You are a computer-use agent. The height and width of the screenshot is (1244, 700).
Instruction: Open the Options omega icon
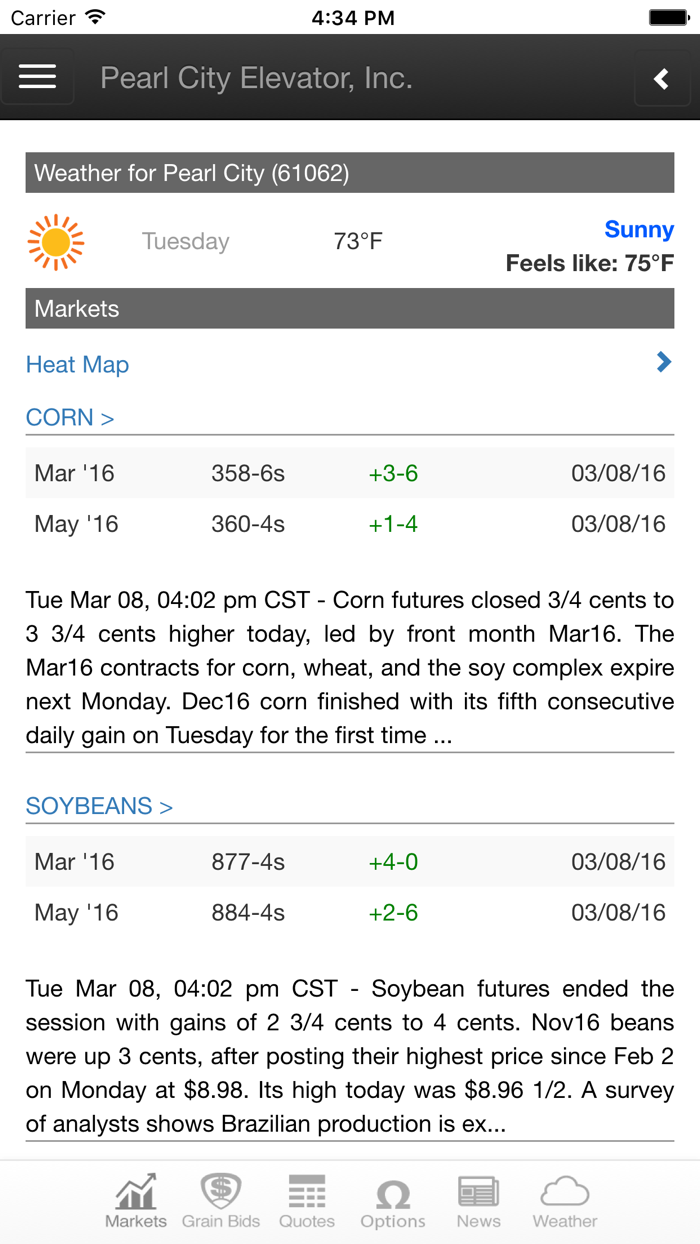tap(393, 1195)
